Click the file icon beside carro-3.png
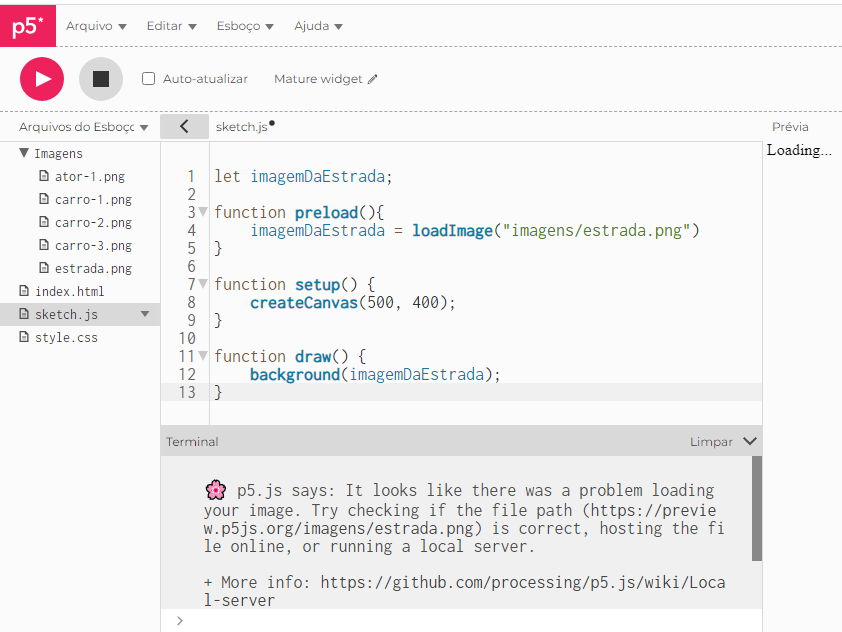This screenshot has height=632, width=842. pyautogui.click(x=44, y=245)
